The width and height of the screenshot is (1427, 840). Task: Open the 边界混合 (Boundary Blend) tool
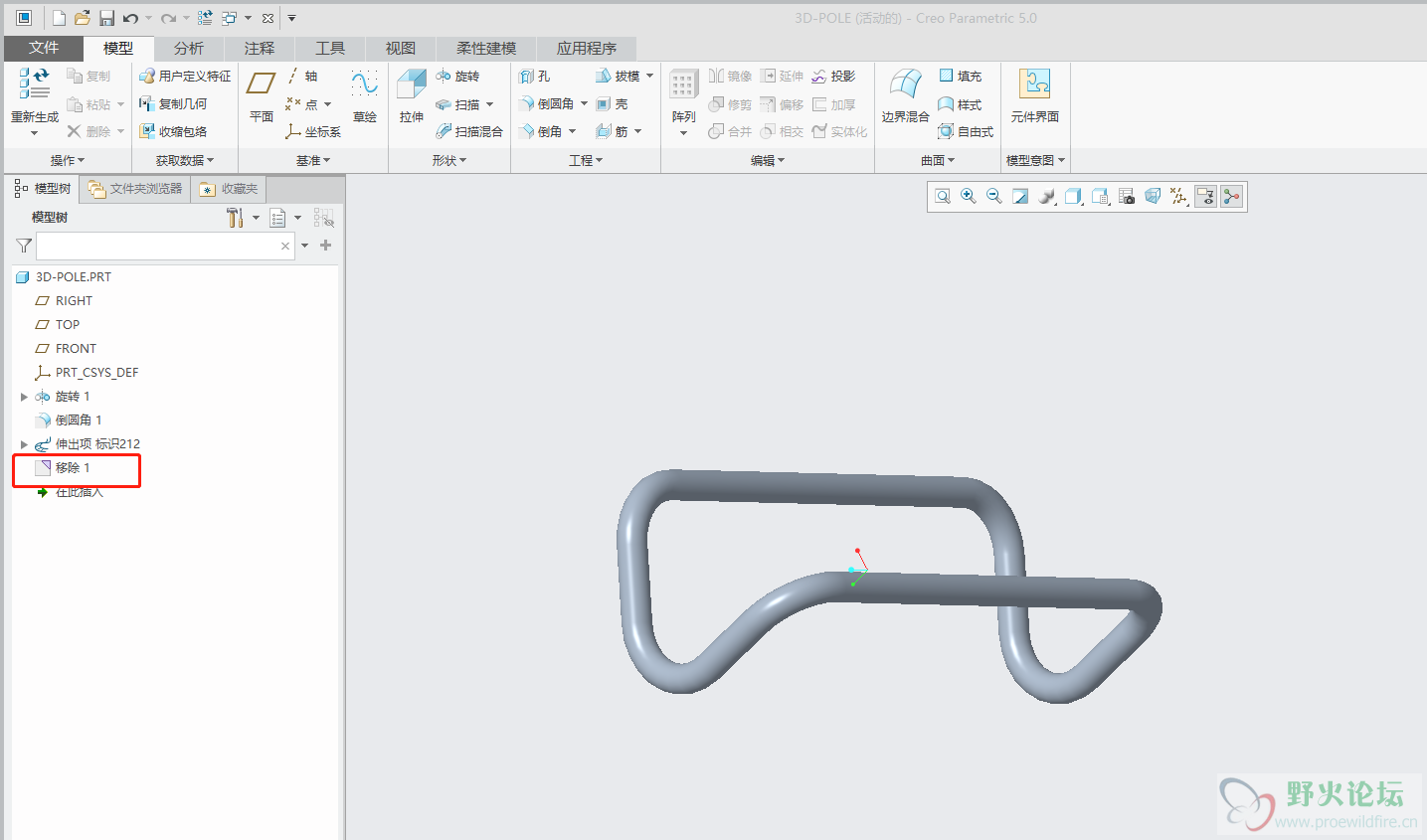(x=905, y=96)
